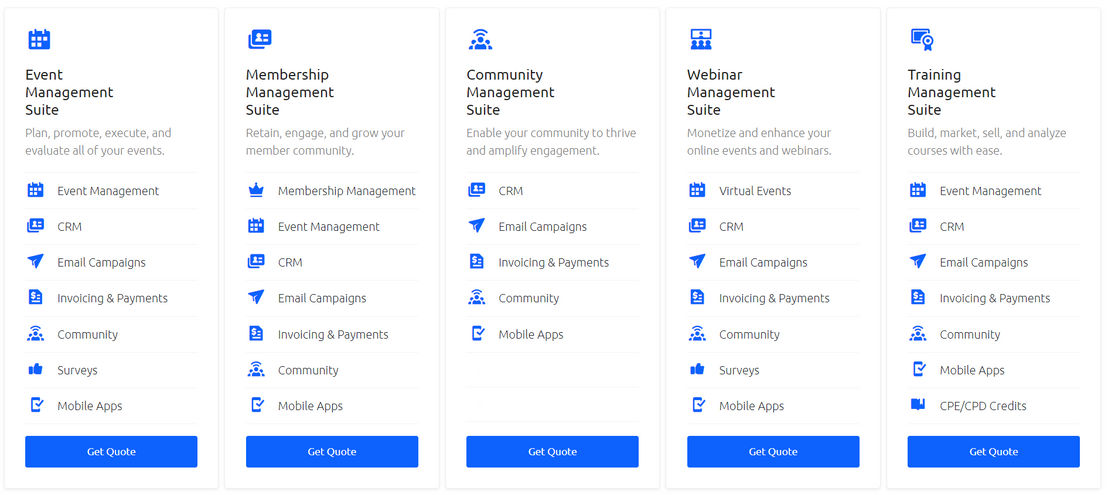This screenshot has height=495, width=1108.
Task: Open the Community Management Suite title
Action: (510, 93)
